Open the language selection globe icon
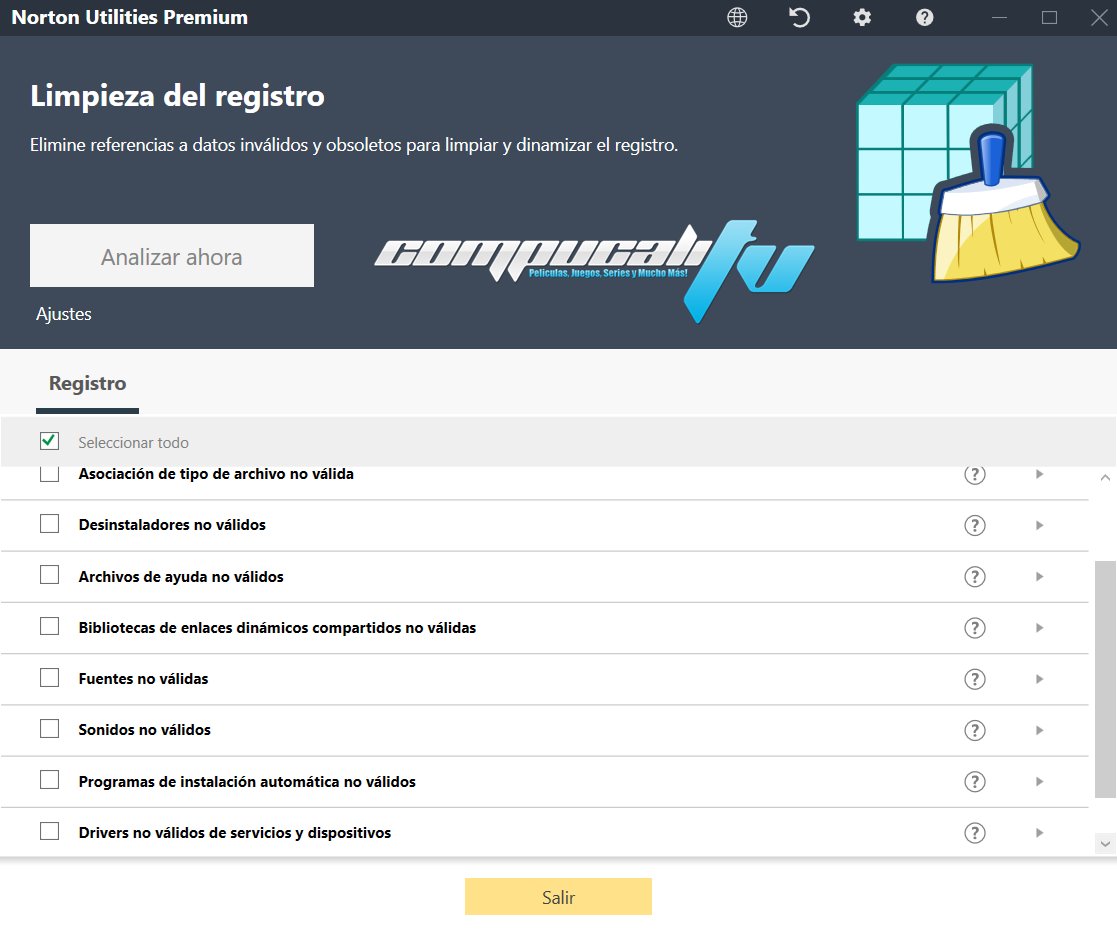 [x=737, y=17]
